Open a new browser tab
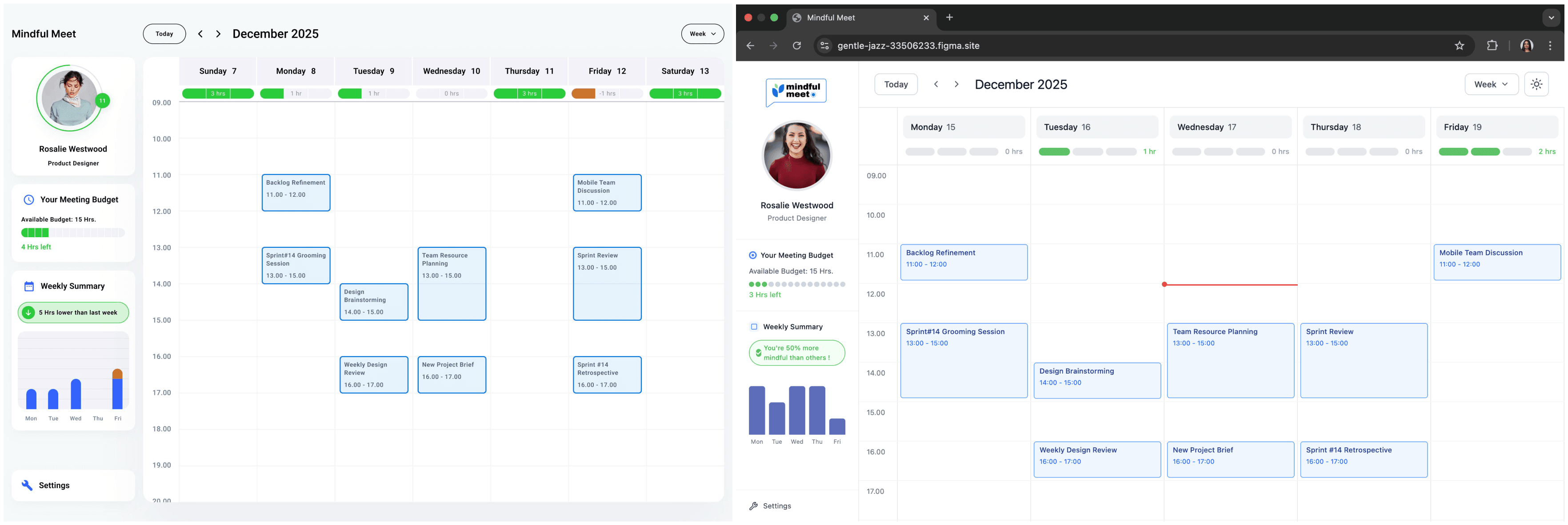This screenshot has height=525, width=1568. click(949, 18)
